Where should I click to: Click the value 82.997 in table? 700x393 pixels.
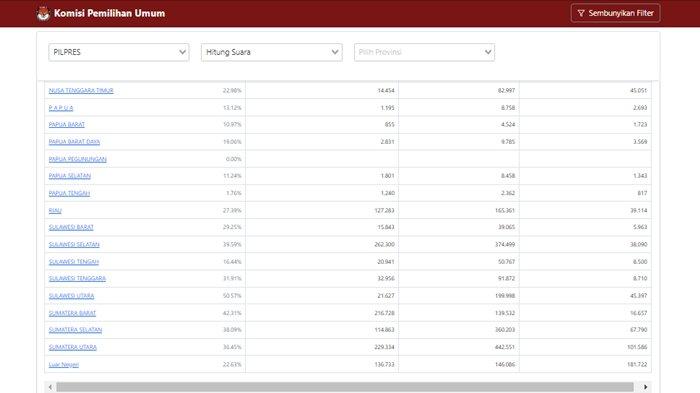tap(506, 91)
